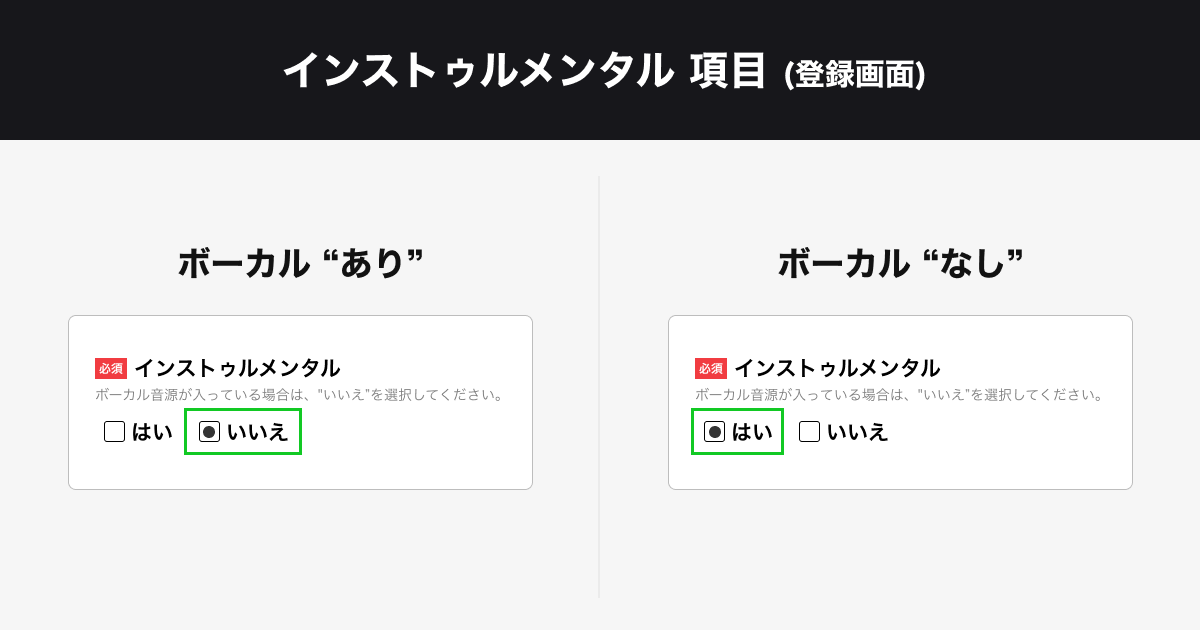Click インストゥルメンタル field label under ボーカル "なし"

[x=837, y=368]
